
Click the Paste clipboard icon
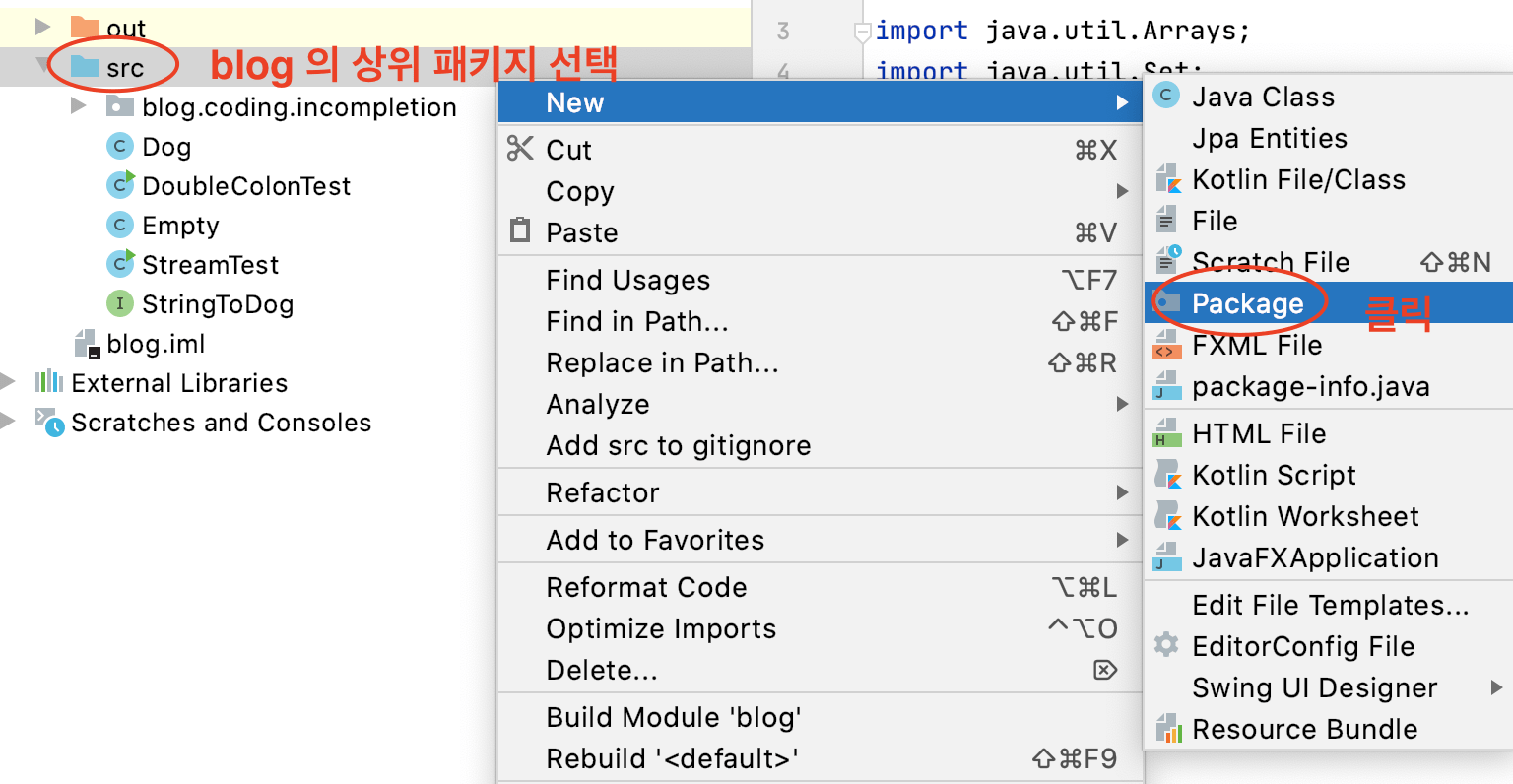(519, 231)
